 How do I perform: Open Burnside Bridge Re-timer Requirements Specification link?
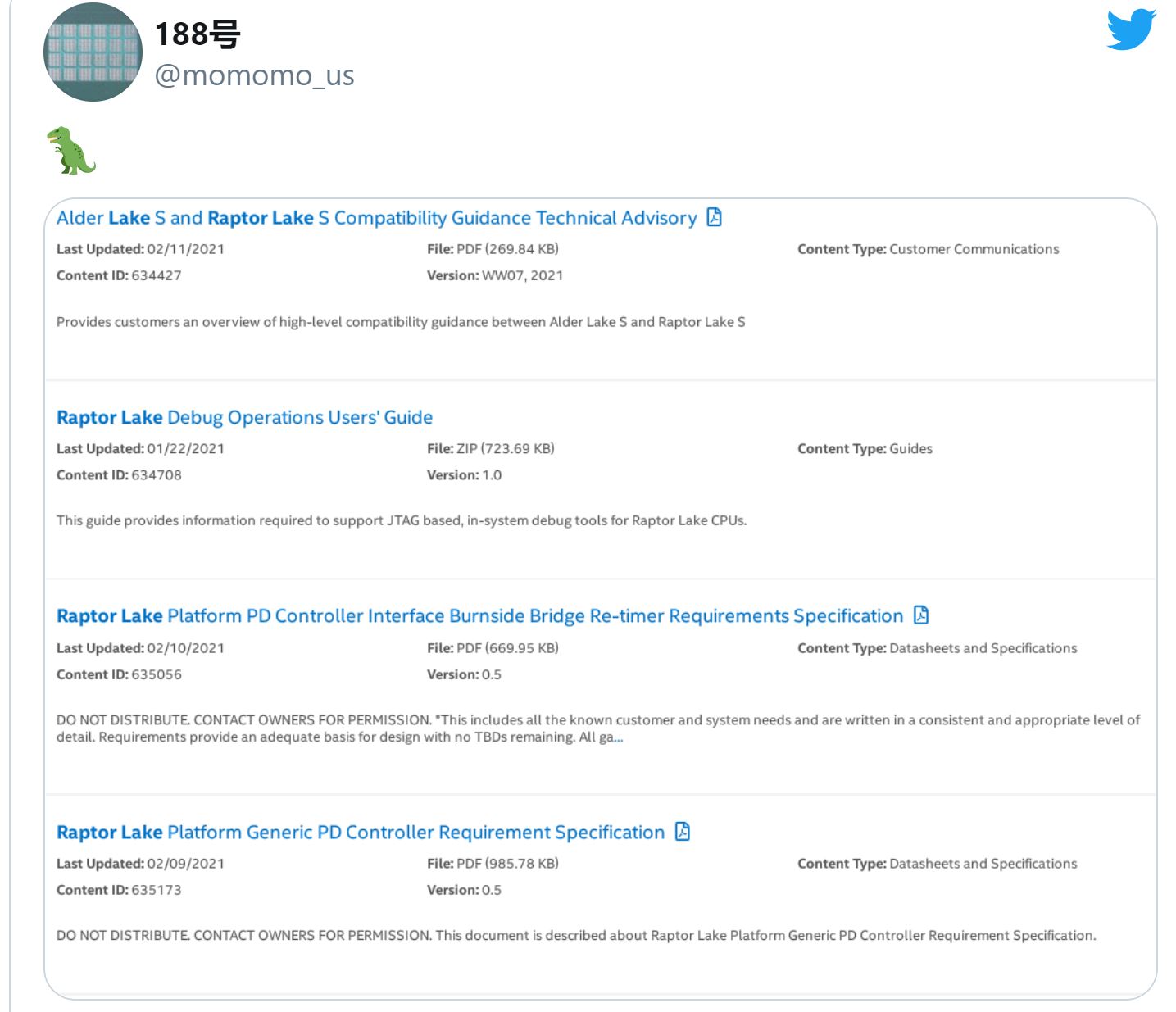(479, 616)
